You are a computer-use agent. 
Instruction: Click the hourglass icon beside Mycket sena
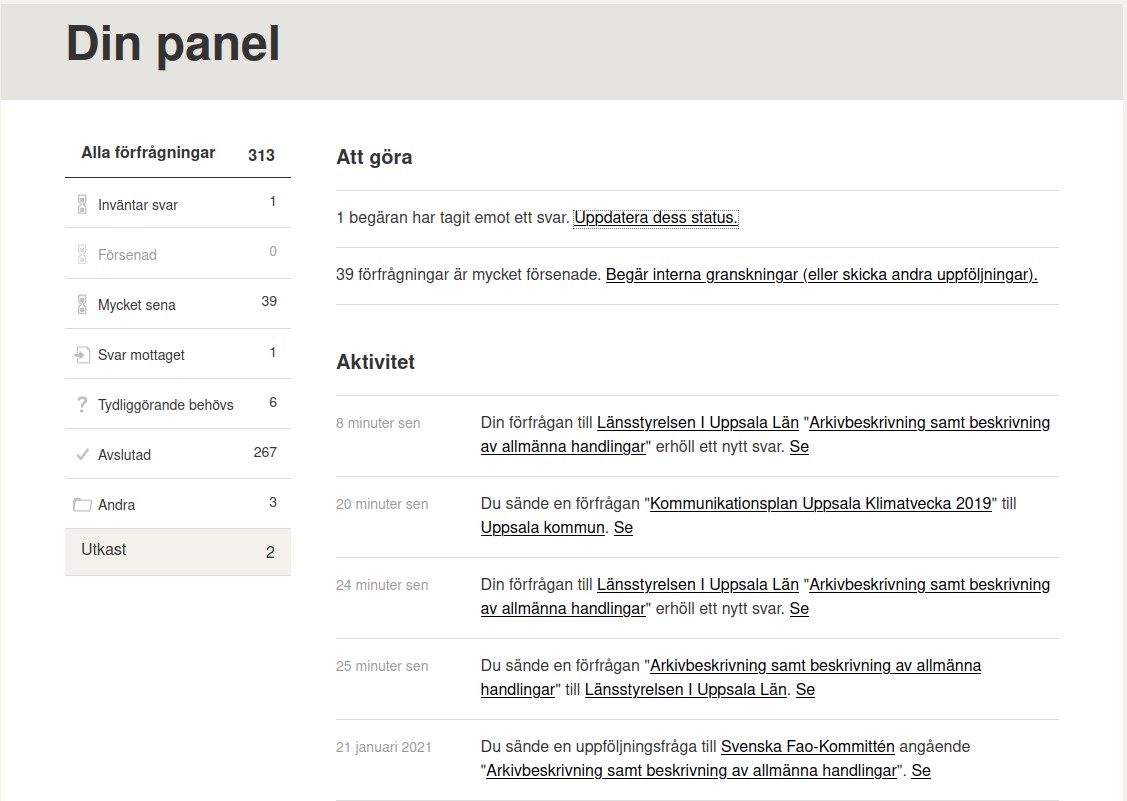tap(82, 304)
